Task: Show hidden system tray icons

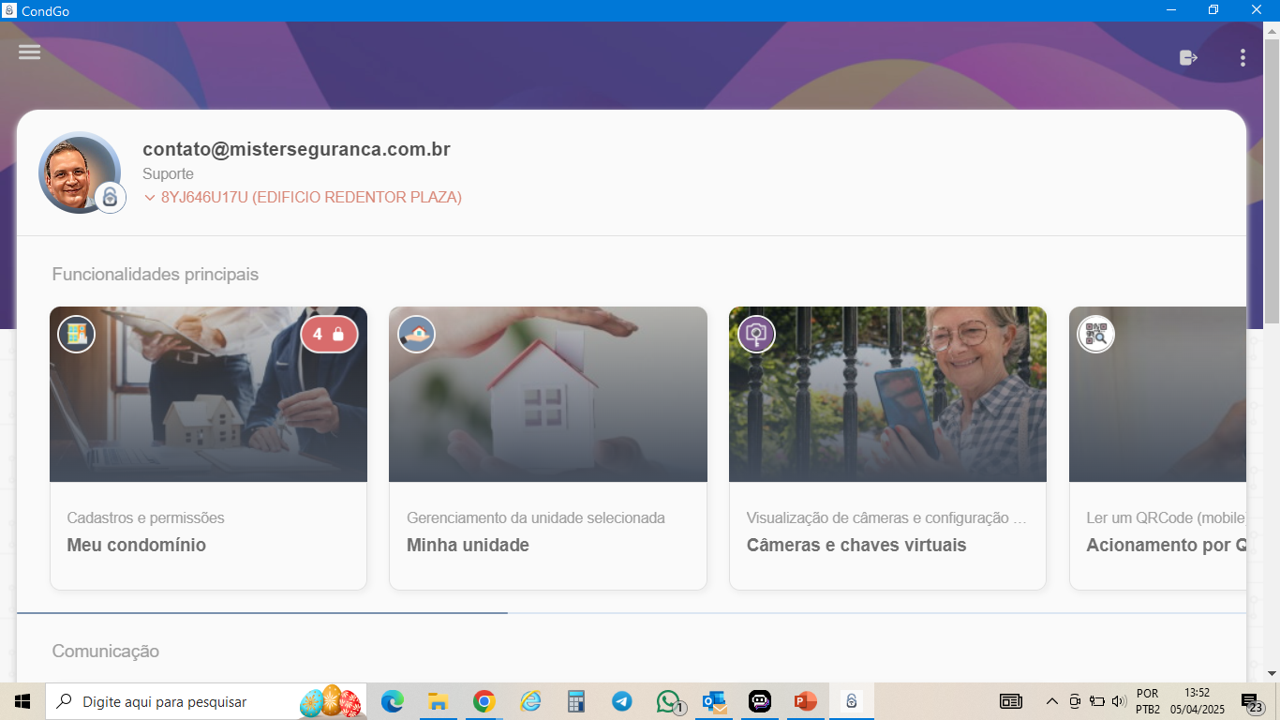Action: 1052,701
